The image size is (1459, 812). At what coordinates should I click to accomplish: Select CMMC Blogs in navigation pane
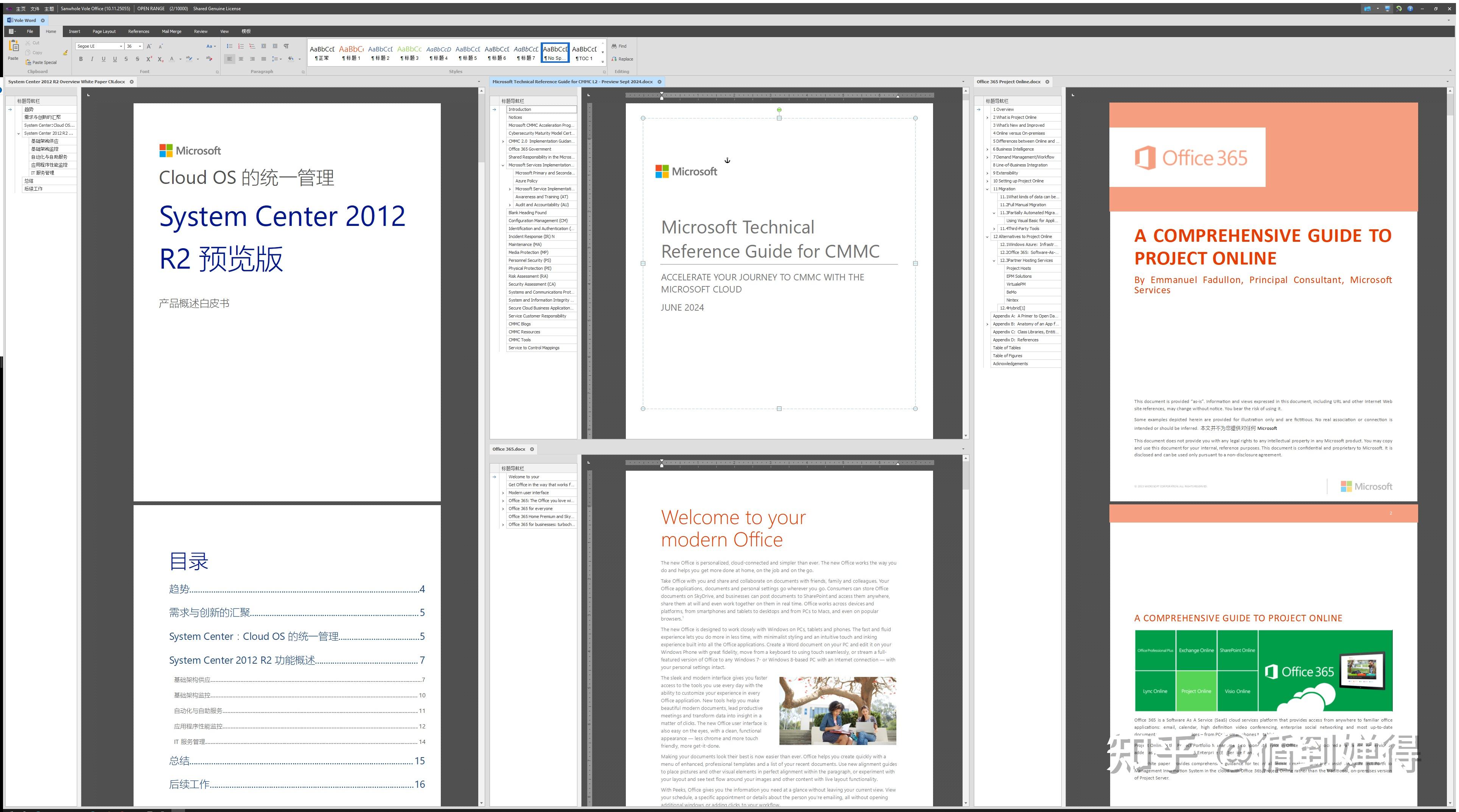(x=520, y=324)
